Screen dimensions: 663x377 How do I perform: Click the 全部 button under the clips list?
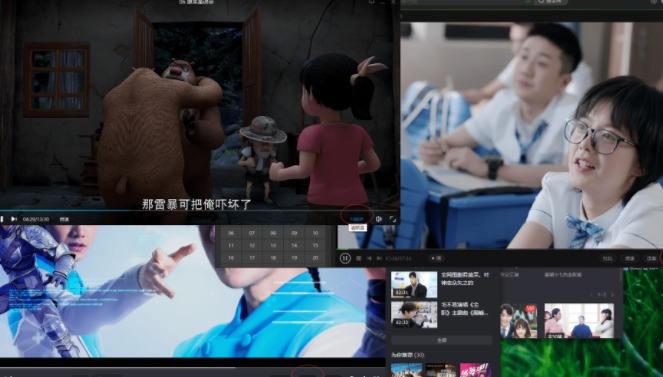pyautogui.click(x=441, y=340)
